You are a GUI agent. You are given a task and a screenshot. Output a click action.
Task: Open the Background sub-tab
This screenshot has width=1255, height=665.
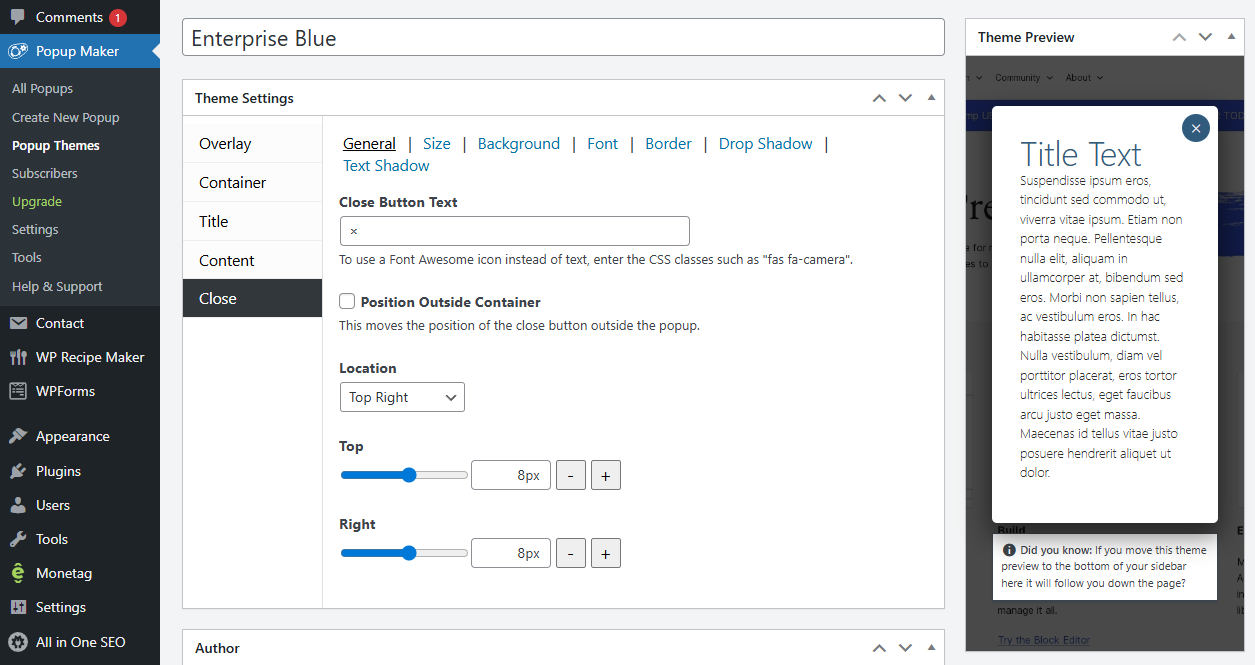[518, 144]
